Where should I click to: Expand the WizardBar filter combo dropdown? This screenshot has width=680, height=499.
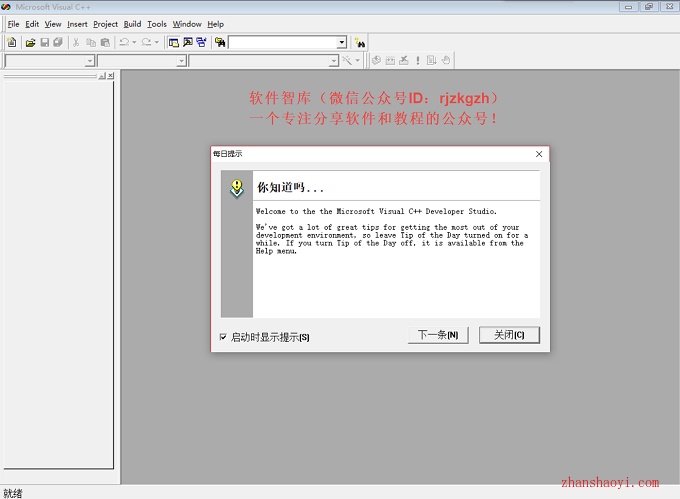coord(182,61)
